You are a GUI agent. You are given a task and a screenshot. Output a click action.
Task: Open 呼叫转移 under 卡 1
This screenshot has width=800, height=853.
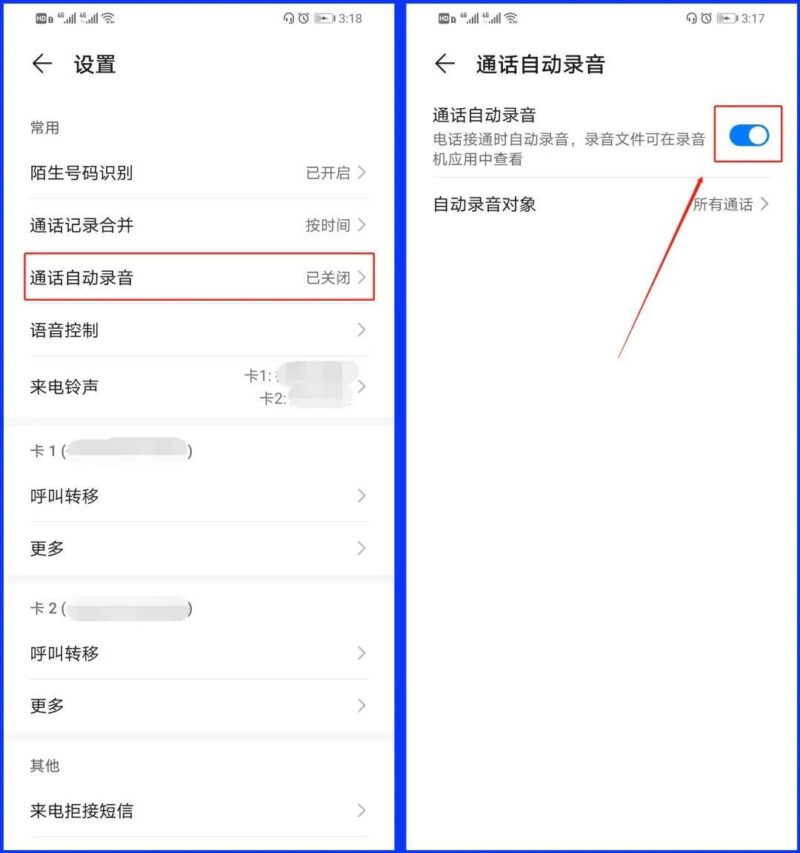[x=199, y=496]
